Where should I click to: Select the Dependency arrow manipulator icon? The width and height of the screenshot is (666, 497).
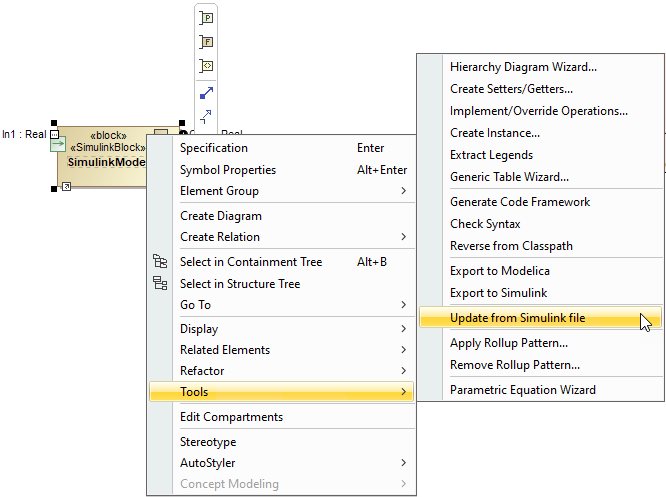click(207, 116)
